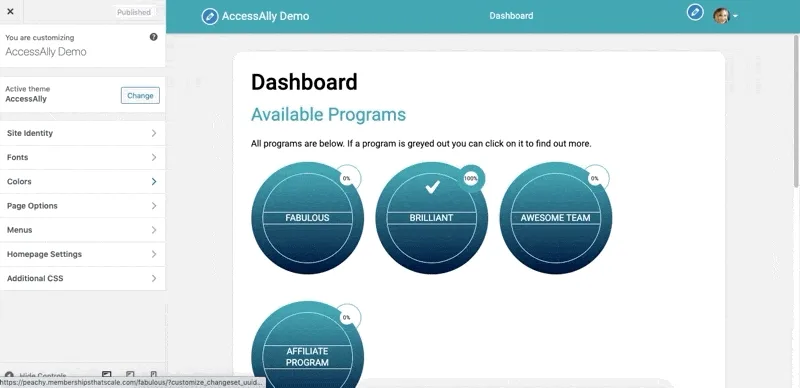Close the customizer with the X icon
The image size is (800, 388).
coord(10,11)
